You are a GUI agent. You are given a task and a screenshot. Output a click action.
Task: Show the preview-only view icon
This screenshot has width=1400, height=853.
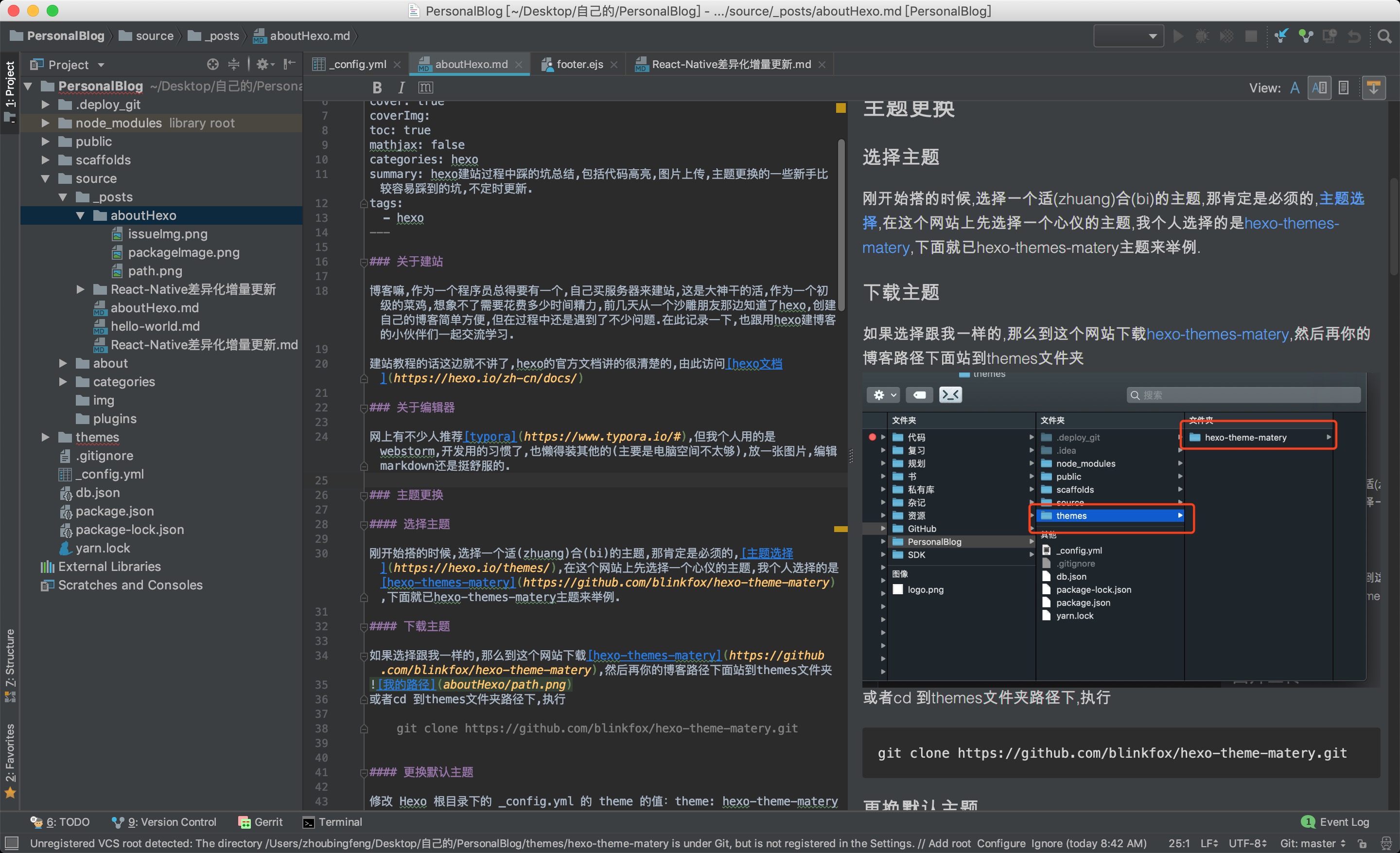coord(1344,88)
